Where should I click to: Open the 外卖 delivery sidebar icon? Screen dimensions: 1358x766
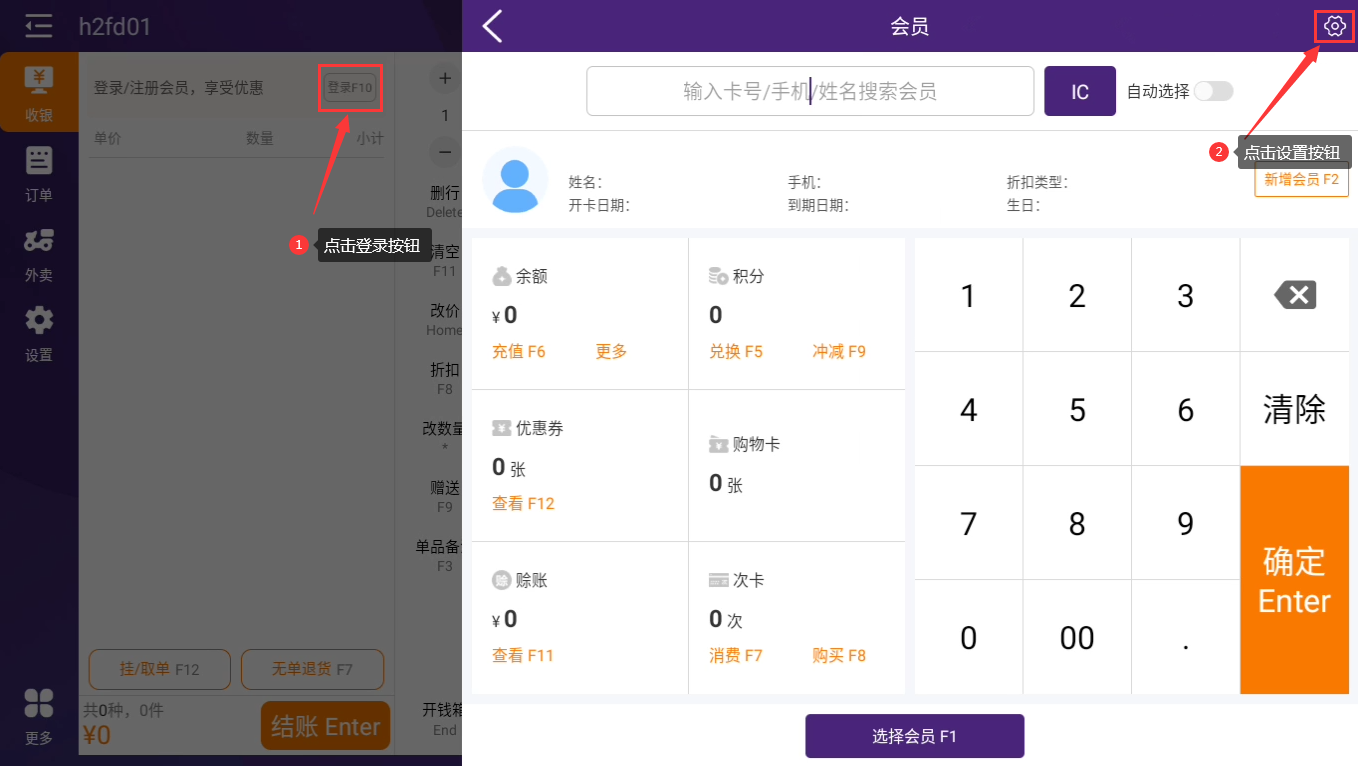[x=39, y=253]
